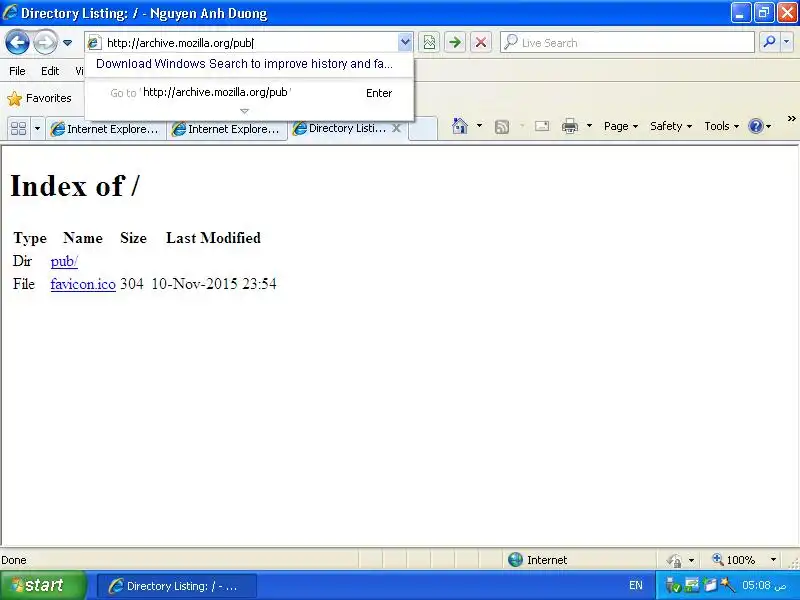Click the Size column header
The height and width of the screenshot is (600, 800).
pyautogui.click(x=133, y=238)
